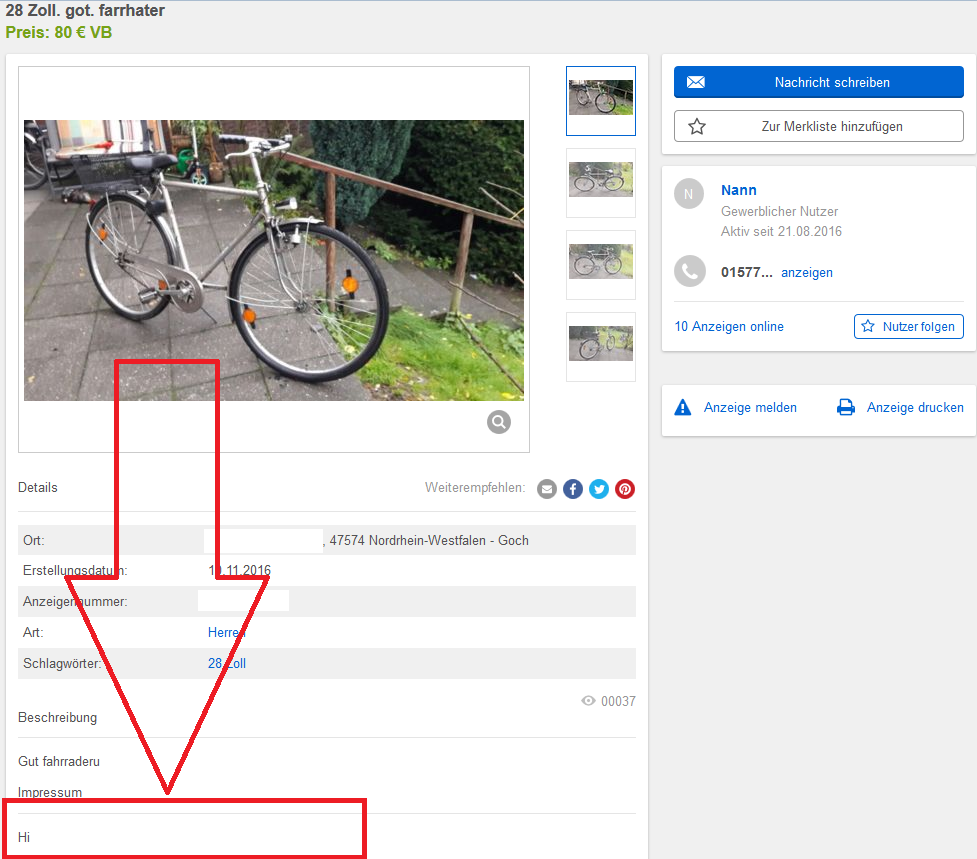
Task: Follow seller with Nutzer folgen
Action: [908, 326]
